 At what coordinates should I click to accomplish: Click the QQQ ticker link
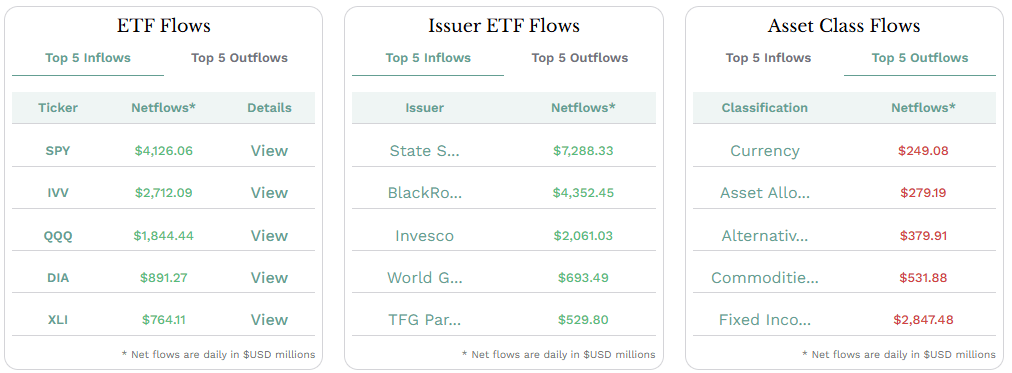pyautogui.click(x=58, y=236)
